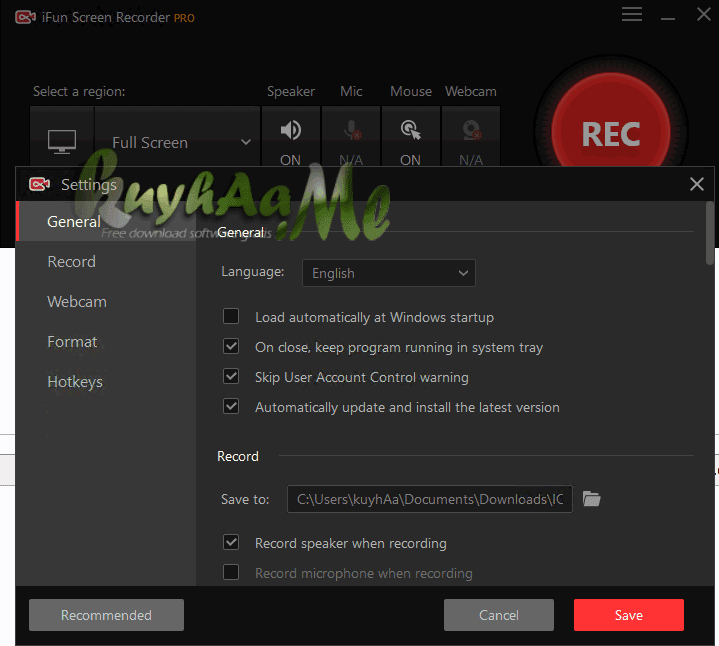The image size is (719, 646).
Task: Enable Load automatically at Windows startup
Action: point(231,316)
